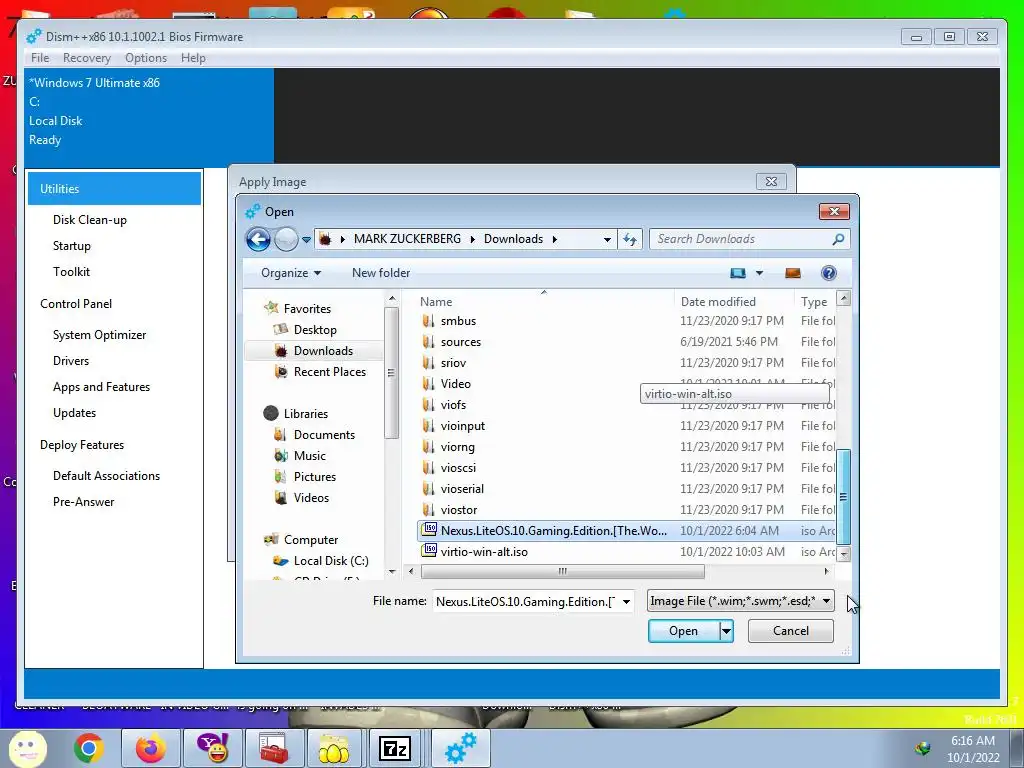The height and width of the screenshot is (768, 1024).
Task: Open the Image File type filter dropdown
Action: [741, 601]
